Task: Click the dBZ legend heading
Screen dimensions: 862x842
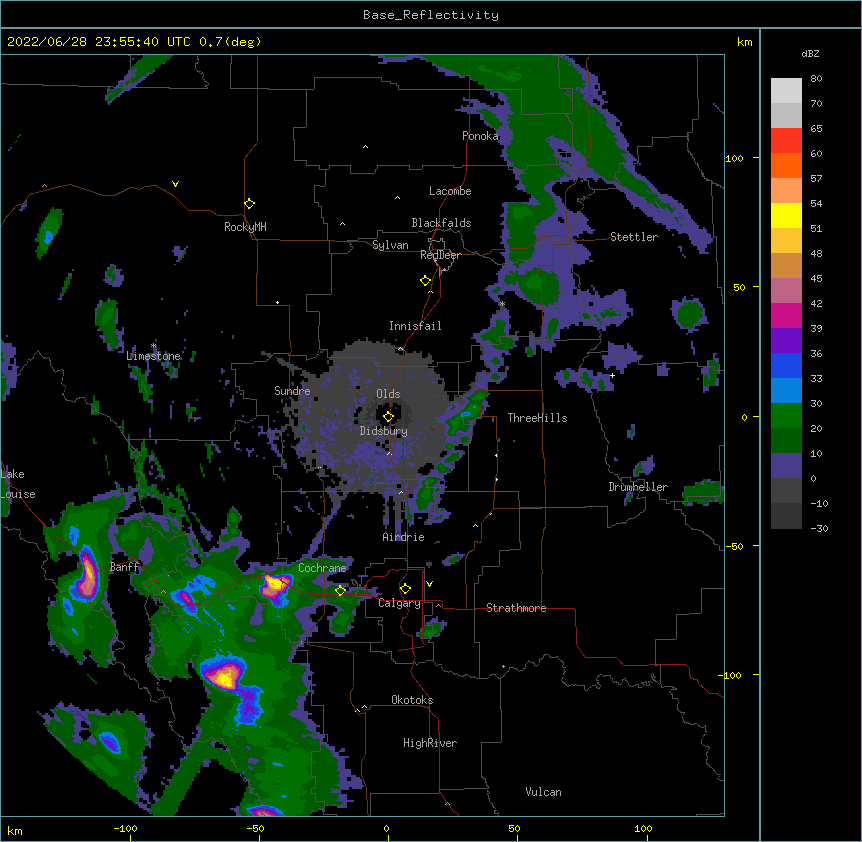Action: tap(810, 54)
